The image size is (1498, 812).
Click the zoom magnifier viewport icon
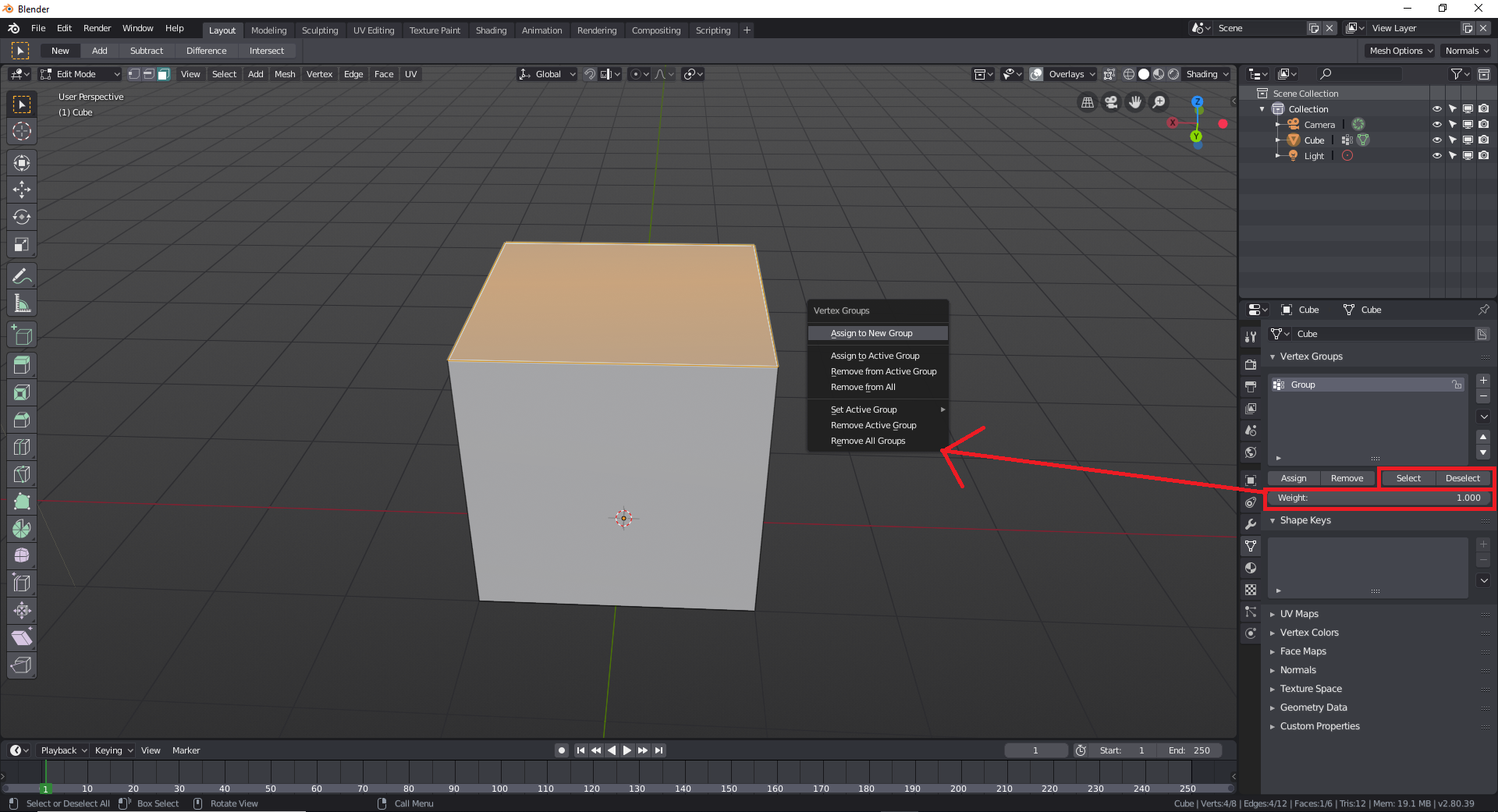coord(1159,102)
